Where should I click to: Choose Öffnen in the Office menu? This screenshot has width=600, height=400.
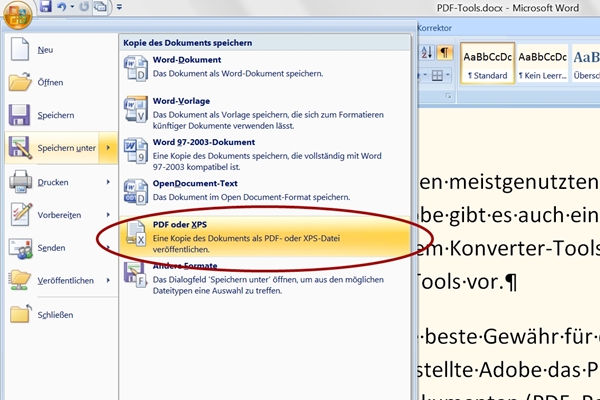pos(61,82)
